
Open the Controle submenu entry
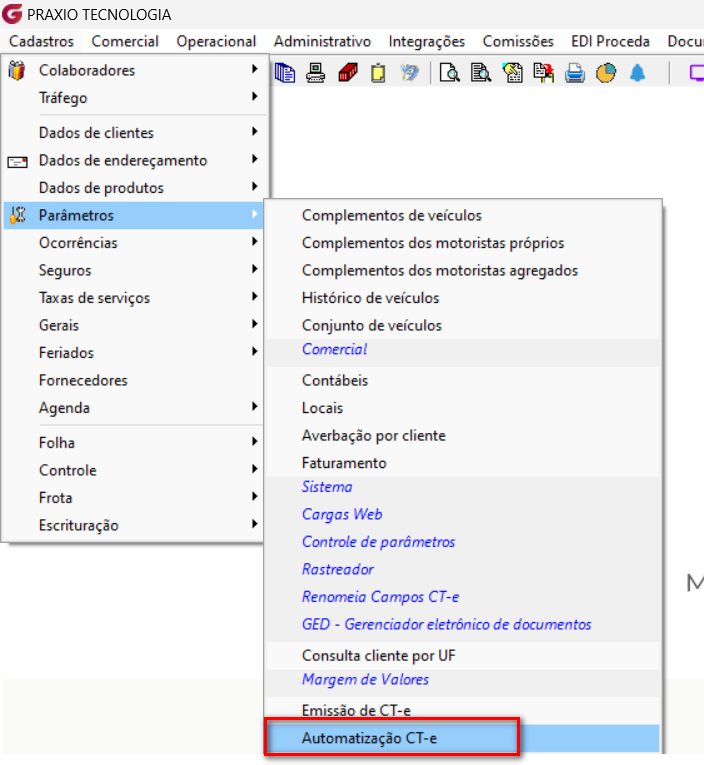[x=133, y=470]
